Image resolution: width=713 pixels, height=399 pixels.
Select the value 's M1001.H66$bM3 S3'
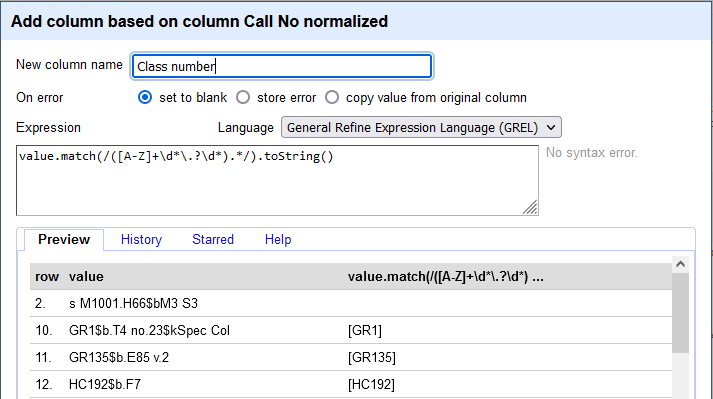tap(133, 303)
